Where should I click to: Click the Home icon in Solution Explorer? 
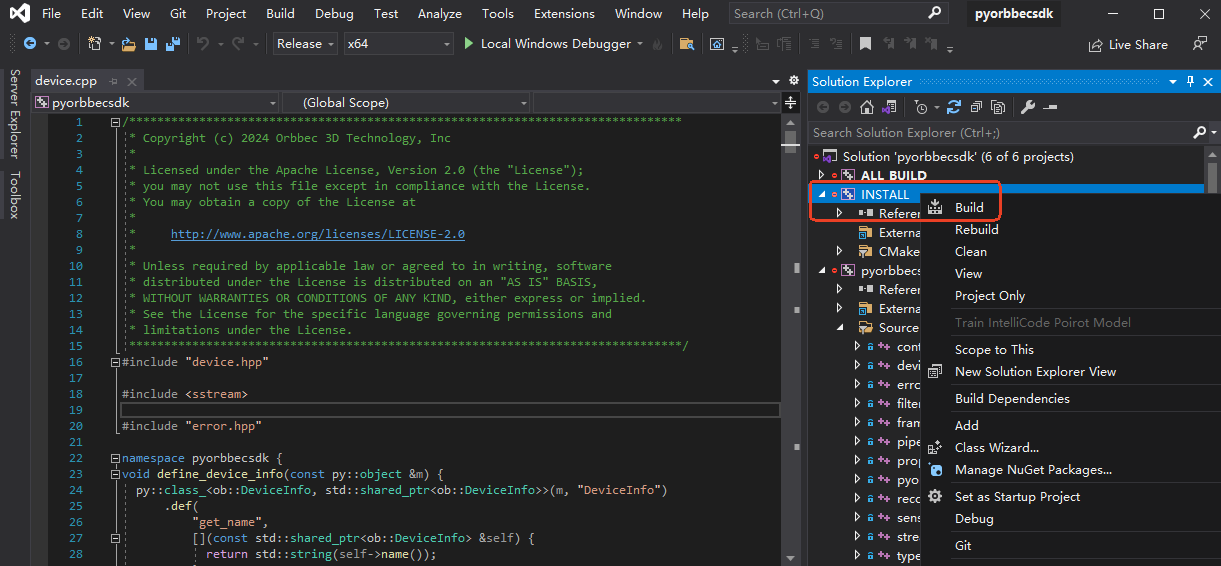tap(867, 107)
